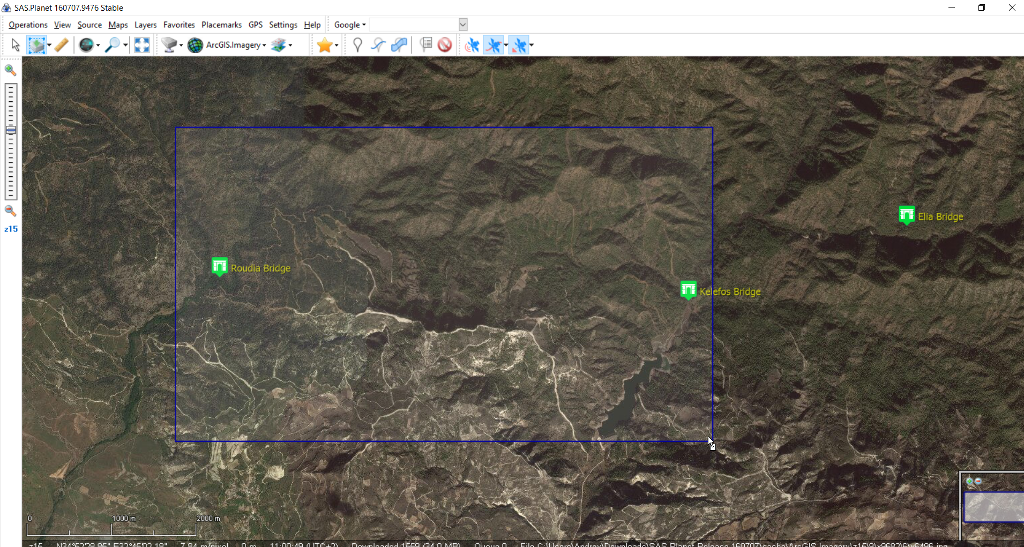Click the source cache disk icon

point(169,45)
